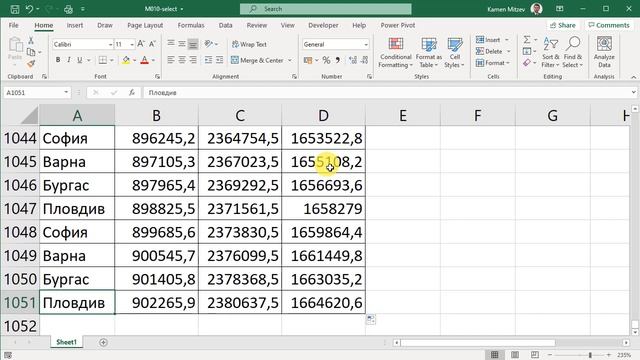640x360 pixels.
Task: Decrease the cell indent
Action: point(208,60)
